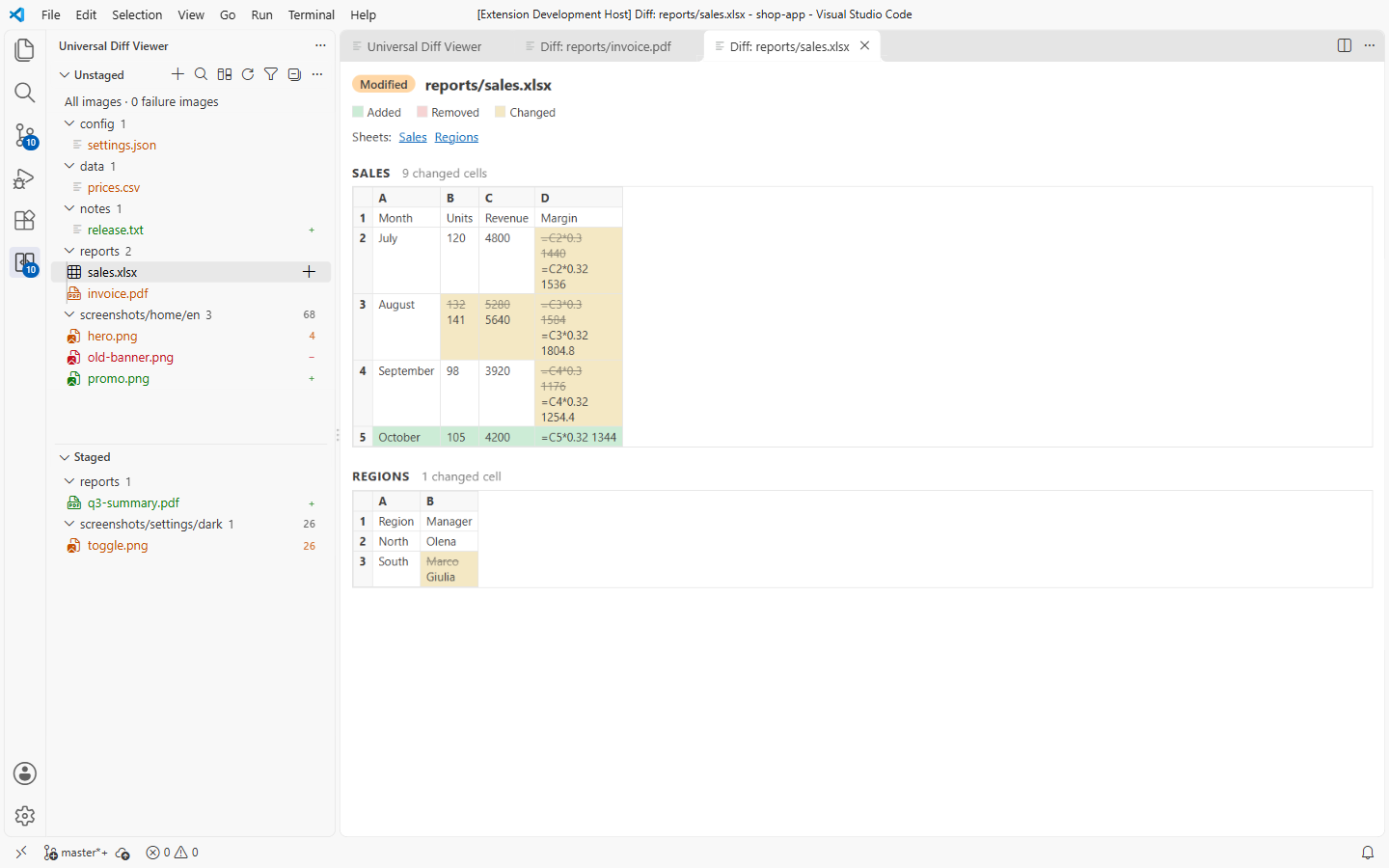Open the File menu

click(x=51, y=14)
